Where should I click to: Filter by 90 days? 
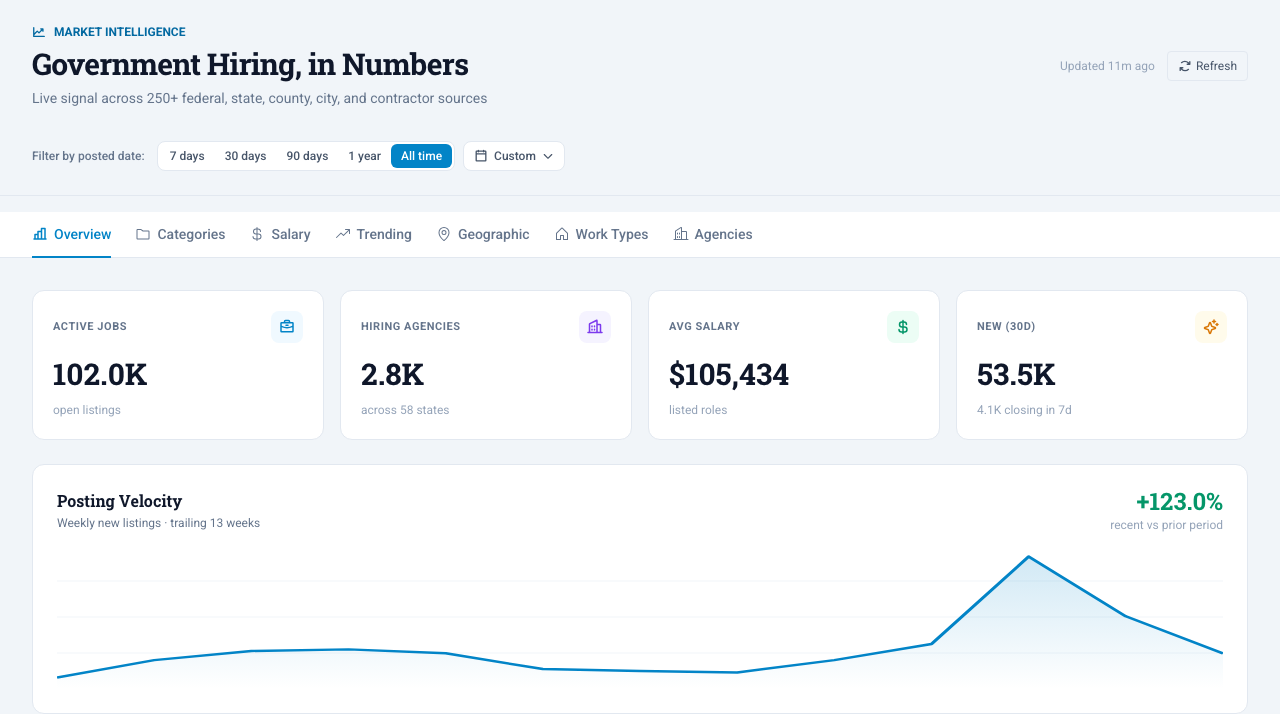click(x=307, y=156)
